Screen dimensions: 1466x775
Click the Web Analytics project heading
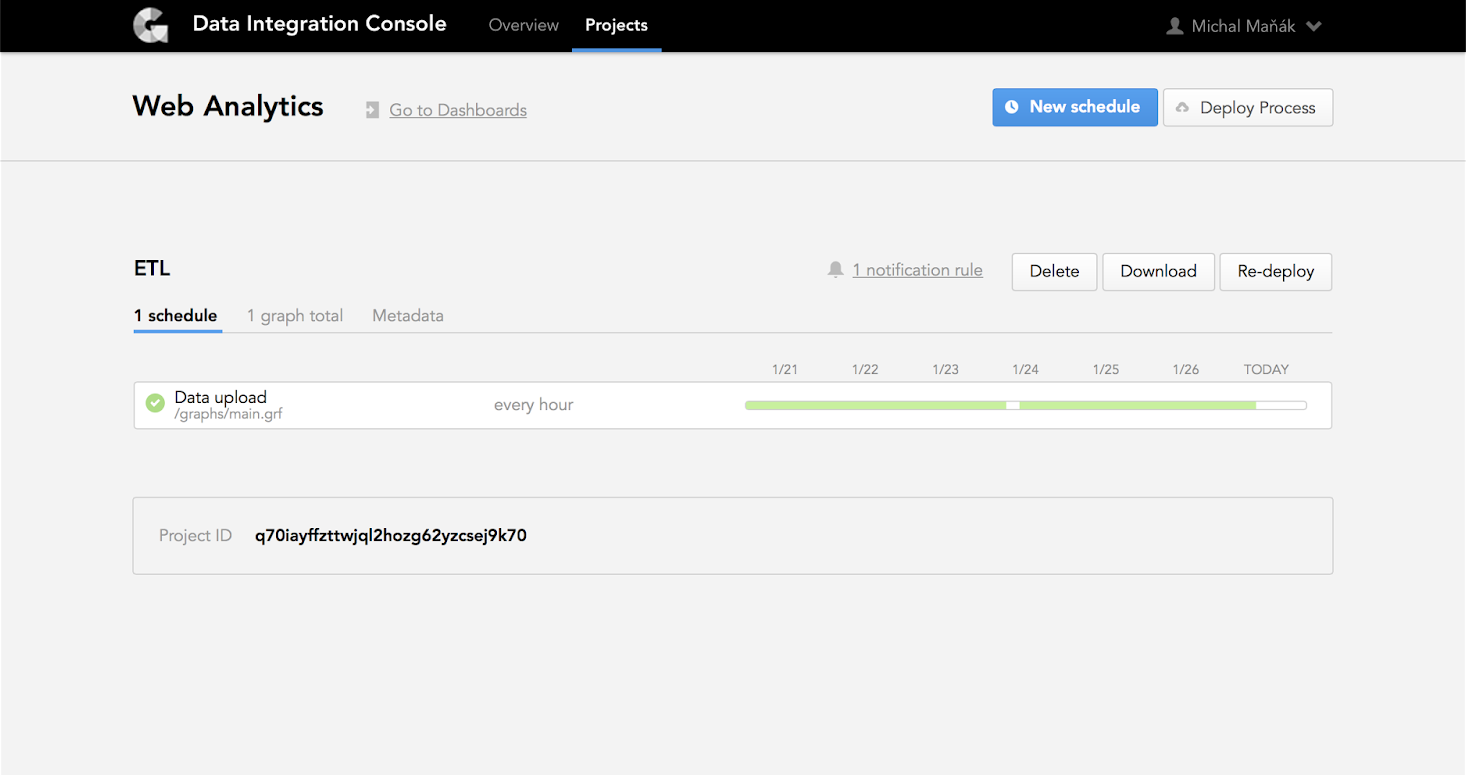(x=228, y=106)
